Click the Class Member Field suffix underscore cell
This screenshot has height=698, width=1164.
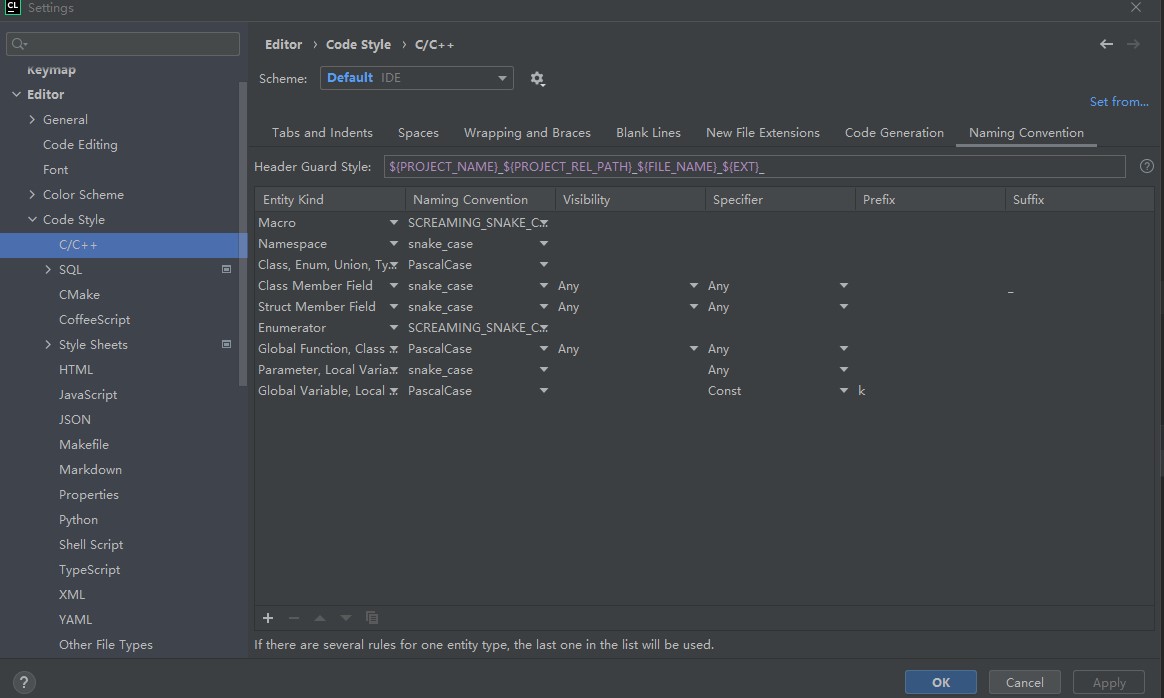[1079, 286]
